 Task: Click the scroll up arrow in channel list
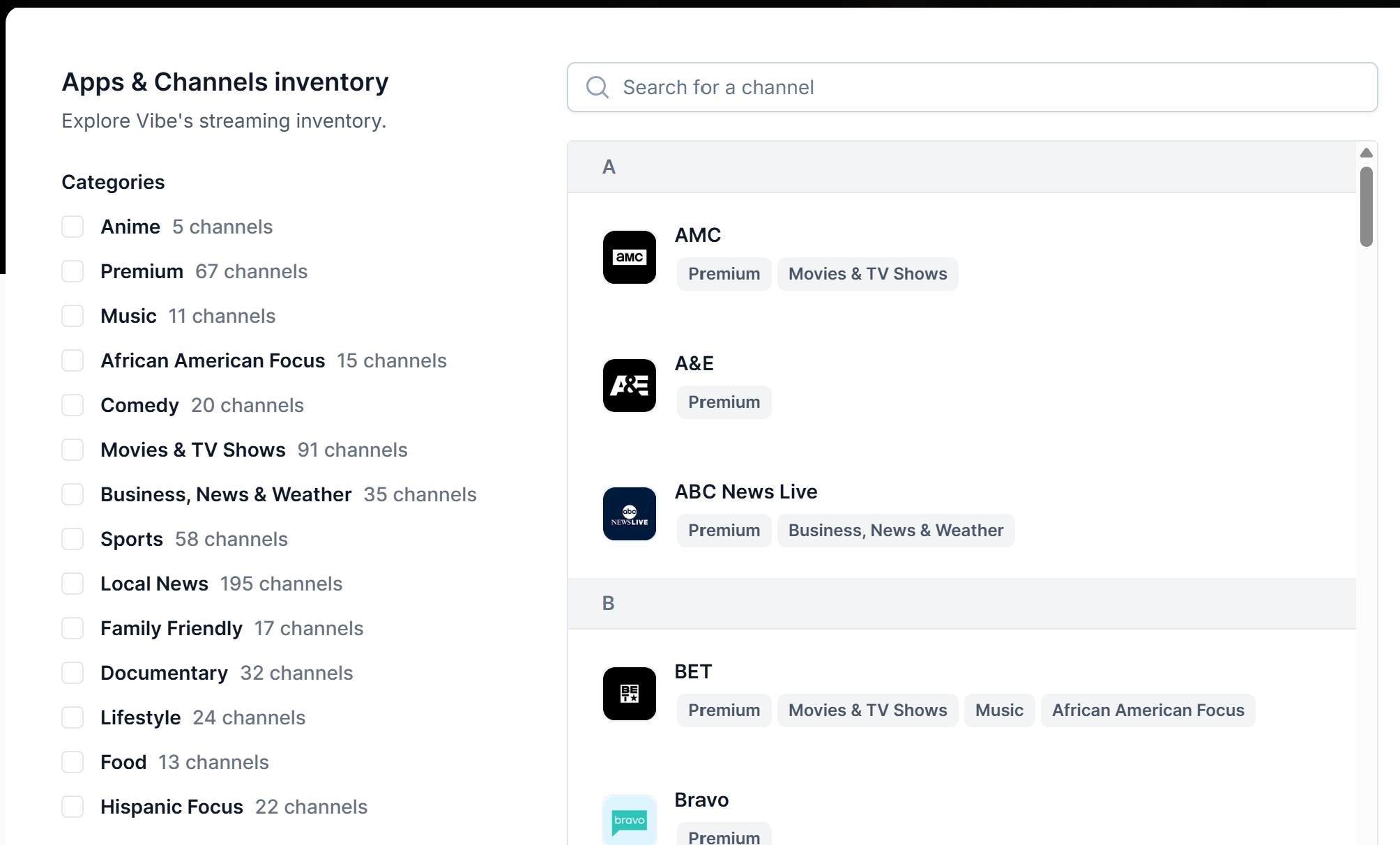(1366, 153)
